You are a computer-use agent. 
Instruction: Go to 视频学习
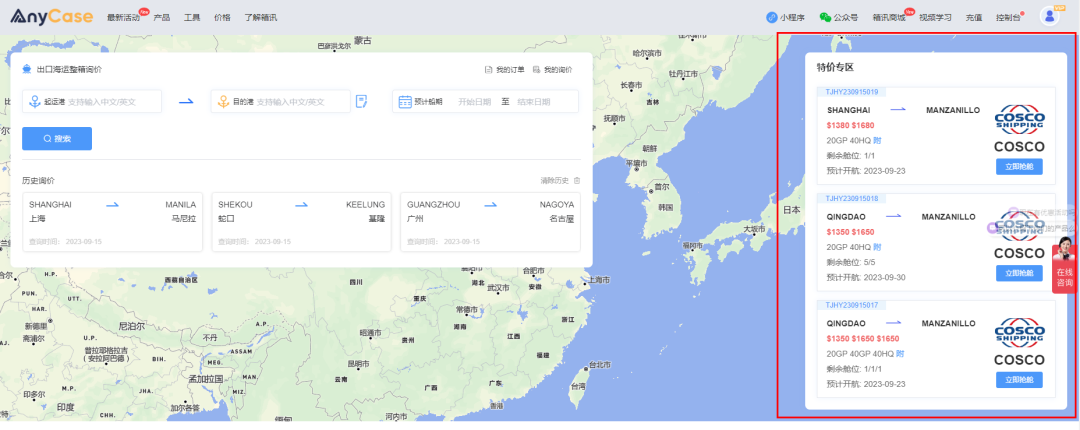tap(935, 17)
